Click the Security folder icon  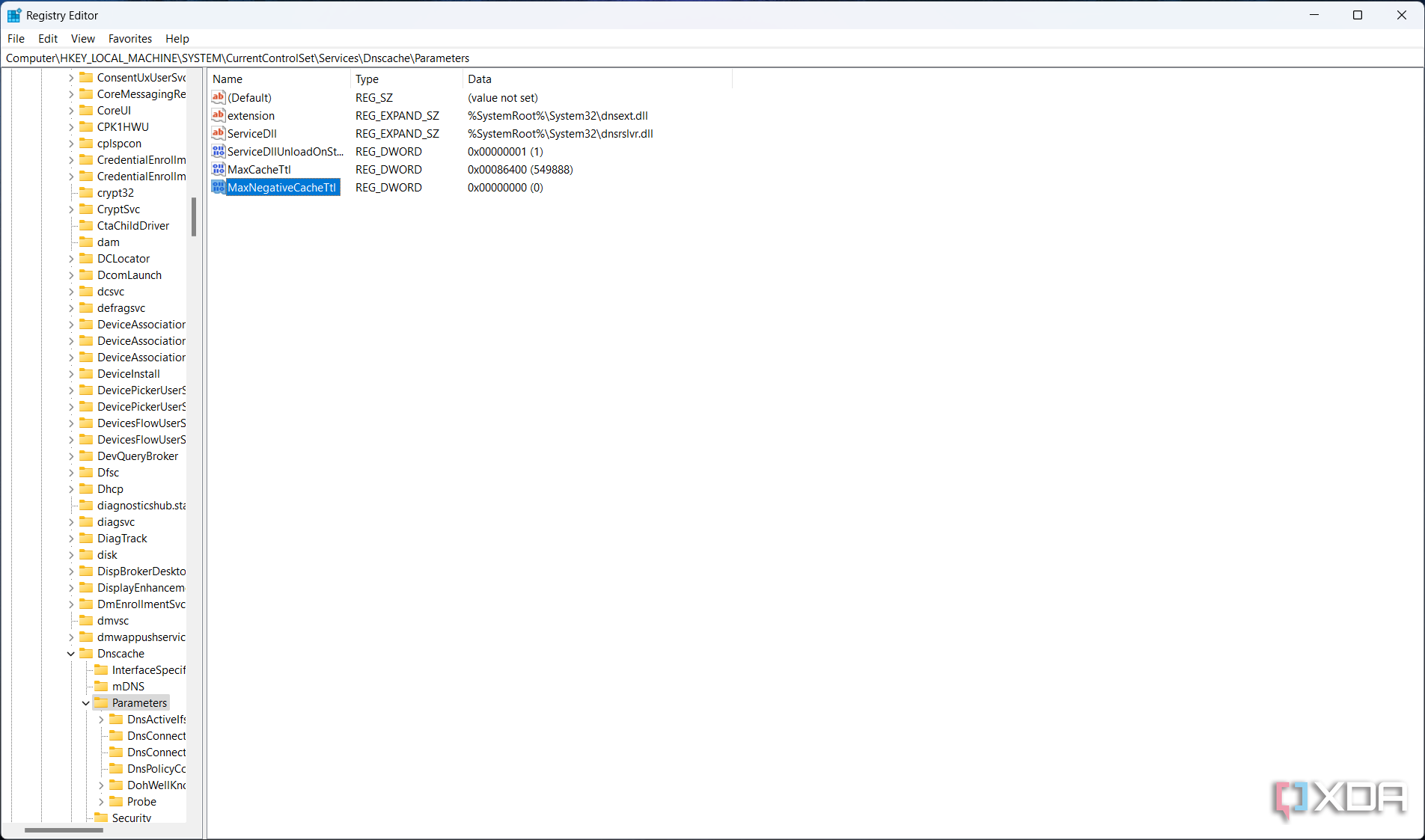coord(101,818)
